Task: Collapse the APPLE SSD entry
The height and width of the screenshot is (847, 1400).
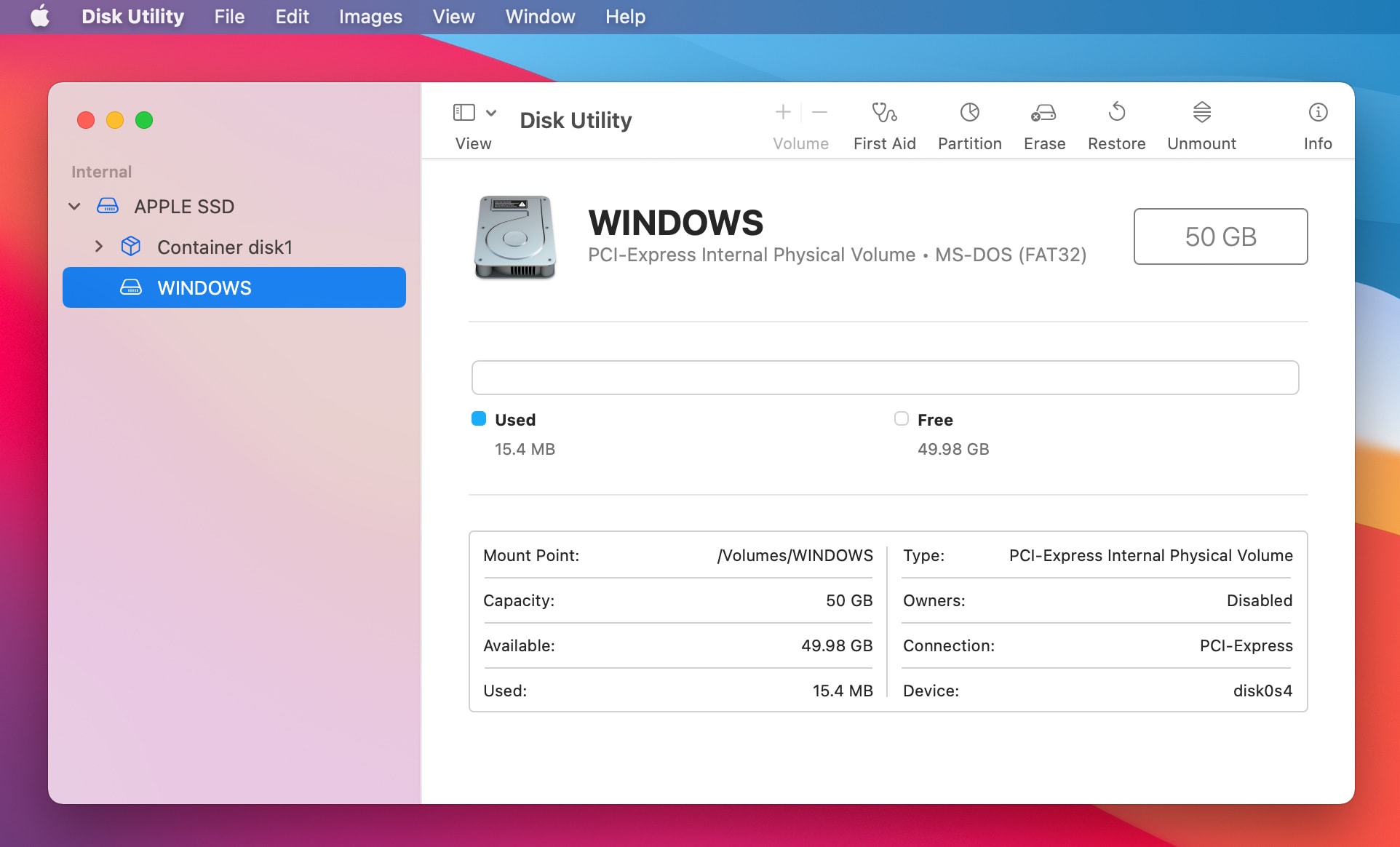Action: [x=73, y=206]
